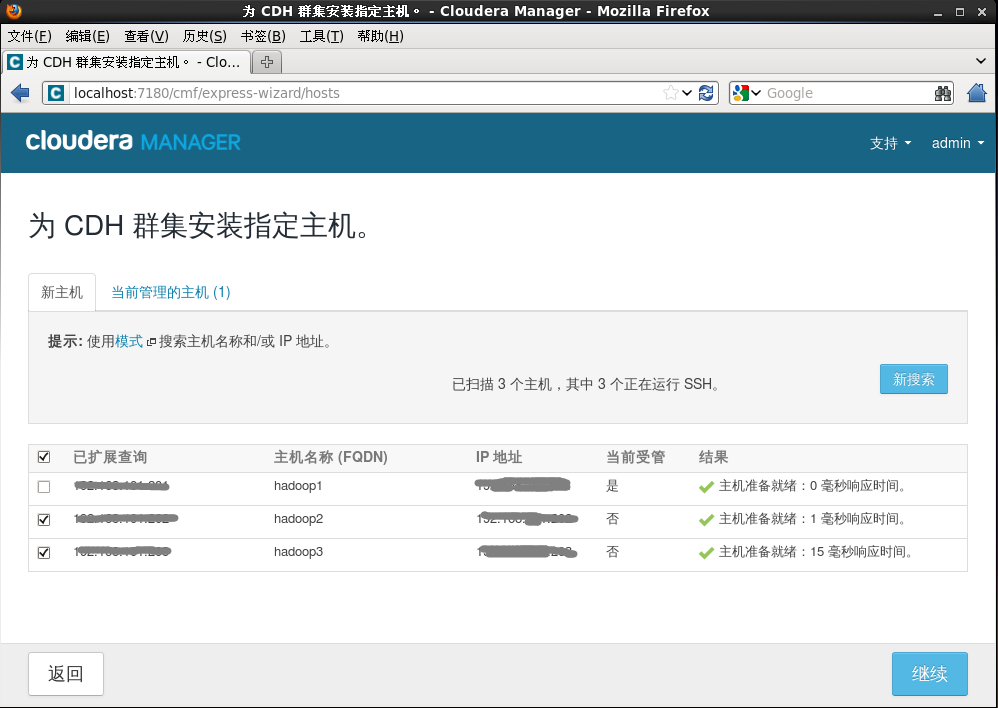The image size is (998, 708).
Task: Click 否 in the hadoop2 row
Action: point(612,519)
